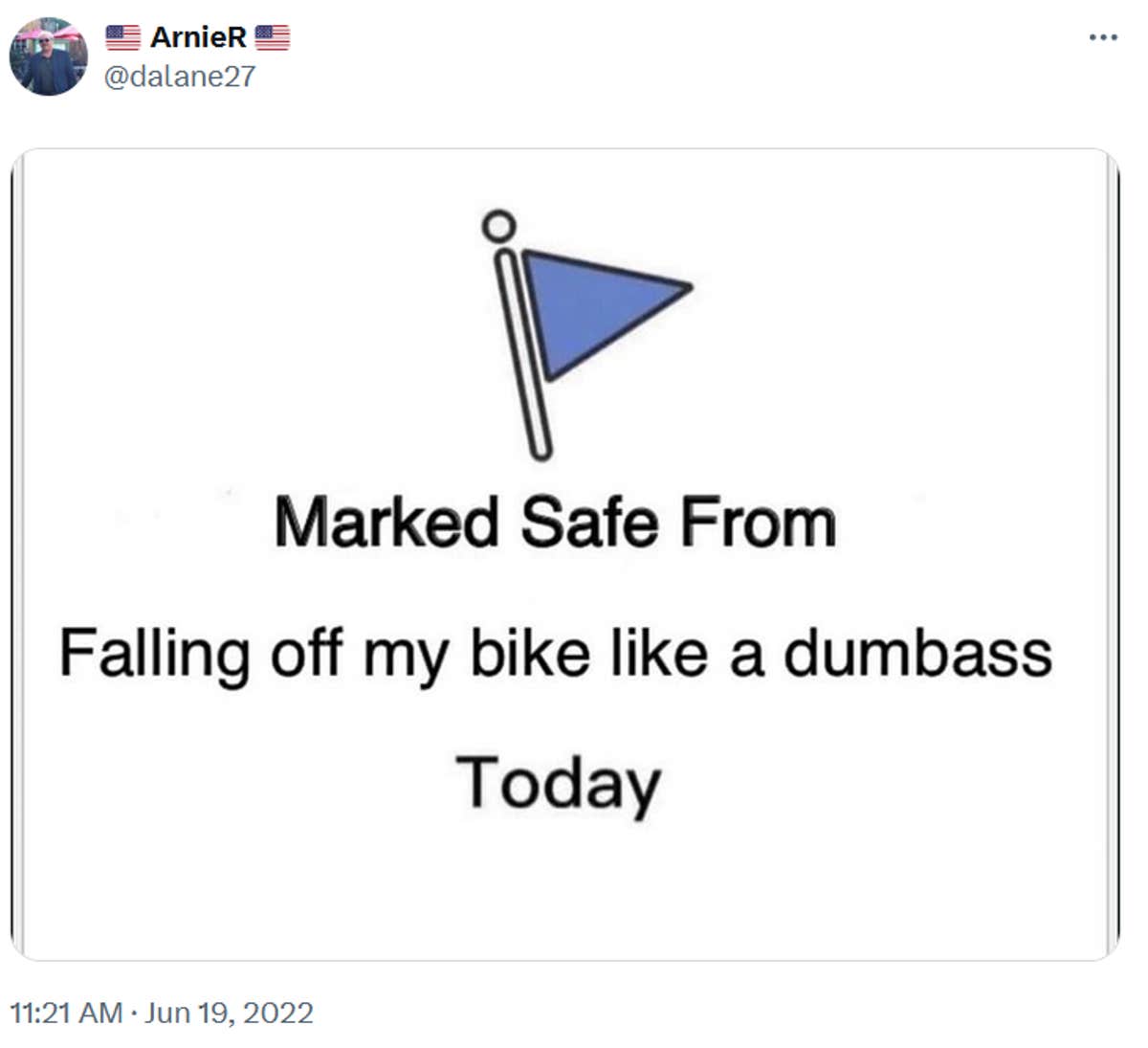The height and width of the screenshot is (1048, 1148).
Task: Click the flag emoji immediately right of the username
Action: [x=274, y=36]
